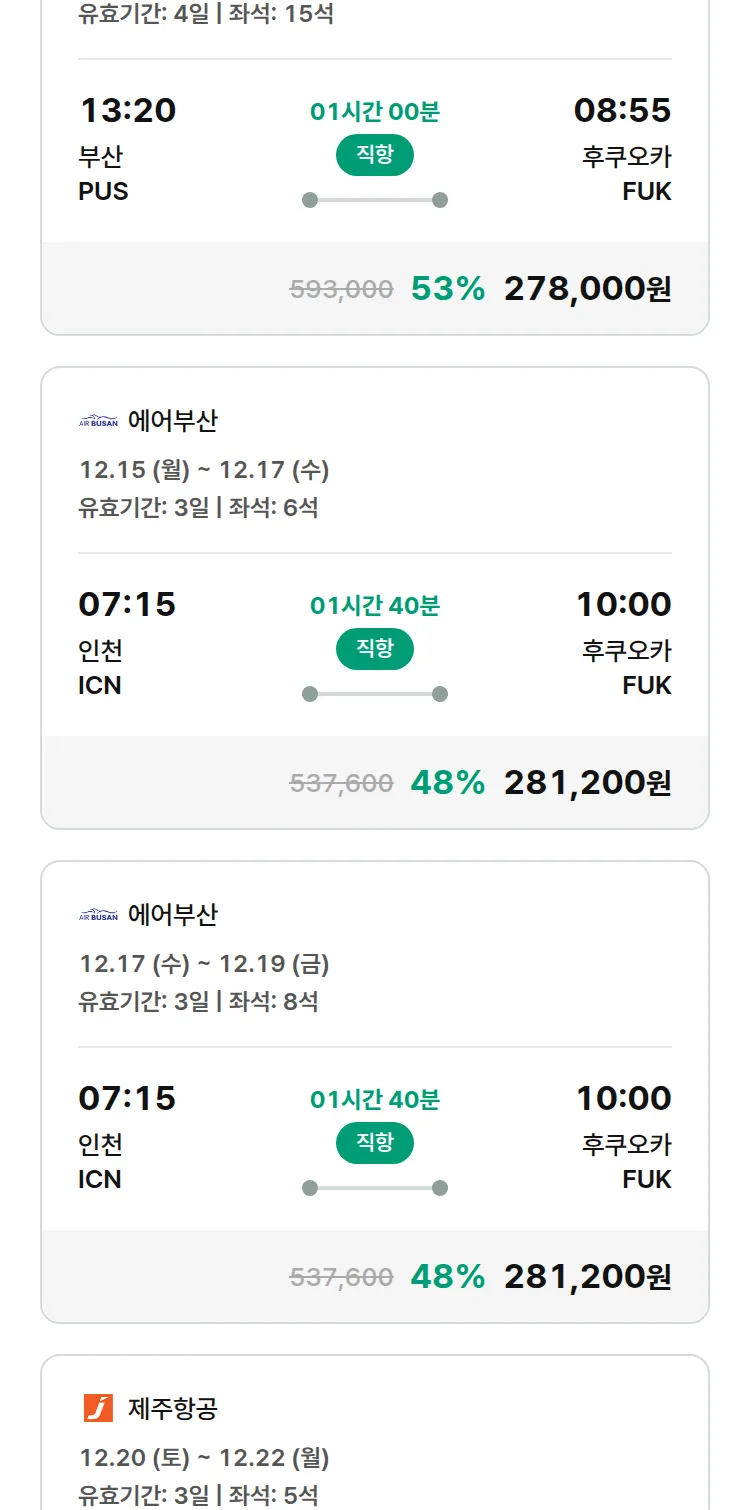This screenshot has width=750, height=1510.
Task: Click the Air Busan logo on the 12.15 flight card
Action: point(98,422)
